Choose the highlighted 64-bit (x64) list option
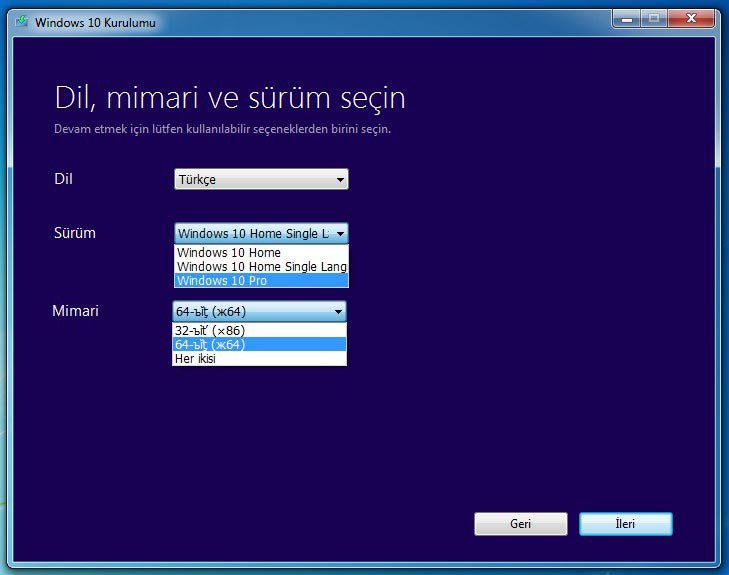The image size is (729, 575). click(259, 344)
